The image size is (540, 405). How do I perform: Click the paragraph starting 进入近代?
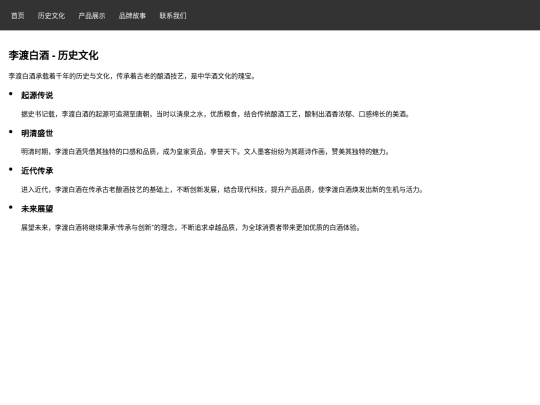[x=222, y=189]
